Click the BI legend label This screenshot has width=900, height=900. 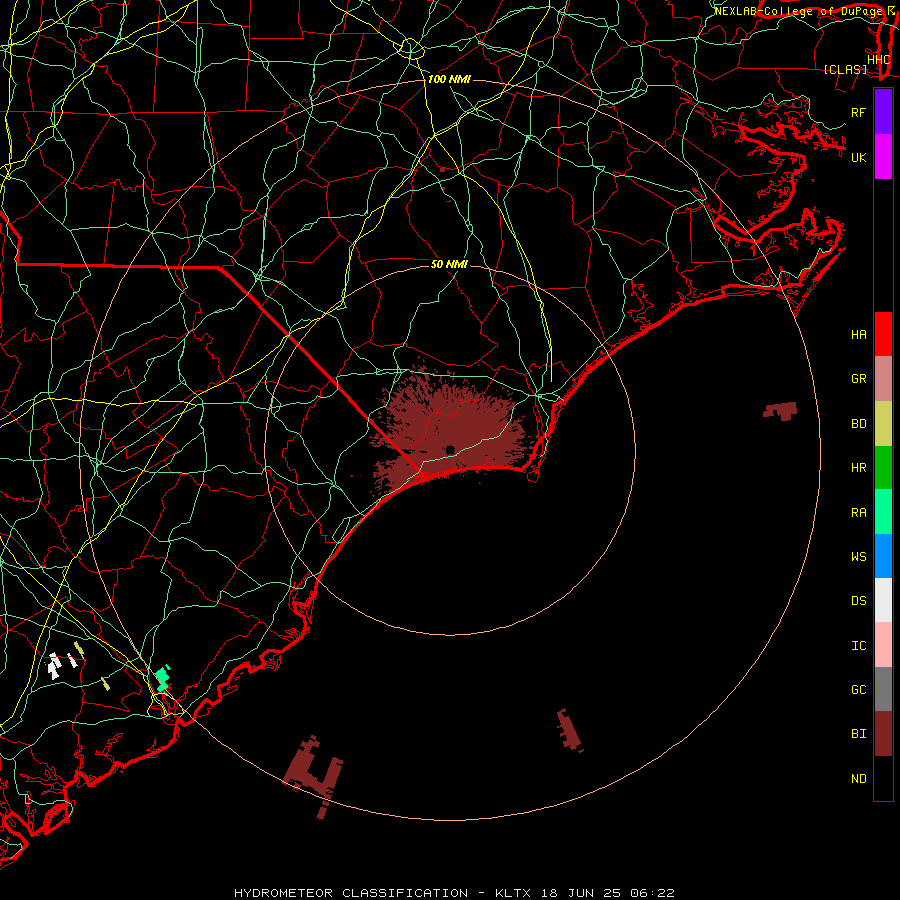pos(858,734)
